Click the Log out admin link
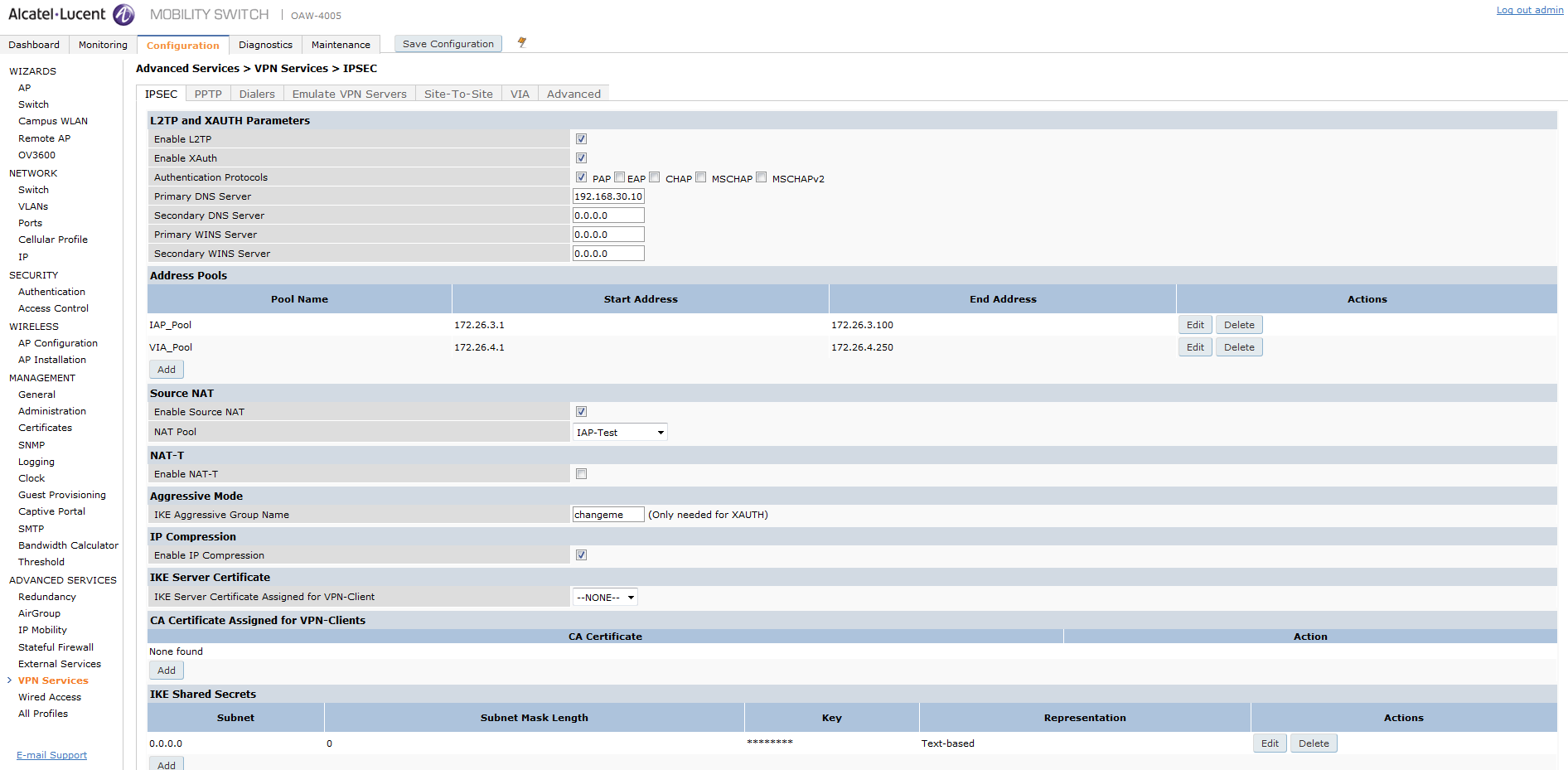This screenshot has height=770, width=1568. (1529, 10)
